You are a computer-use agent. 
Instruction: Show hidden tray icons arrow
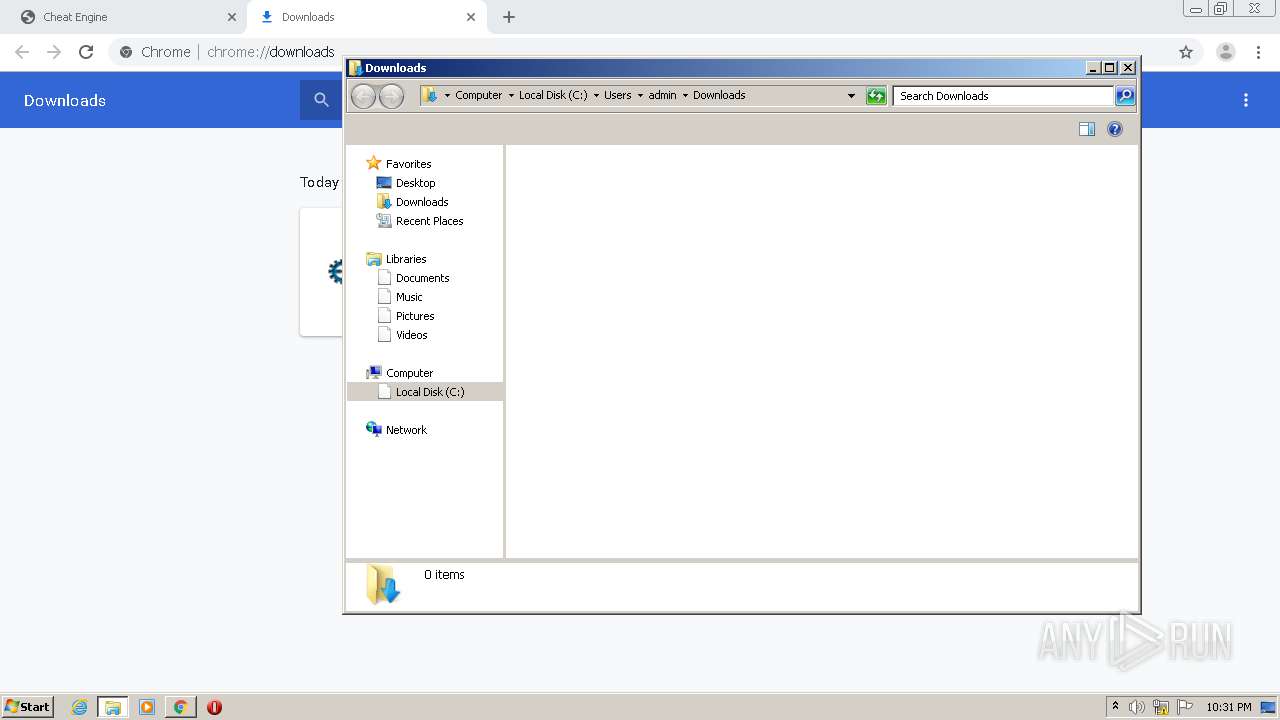1115,707
